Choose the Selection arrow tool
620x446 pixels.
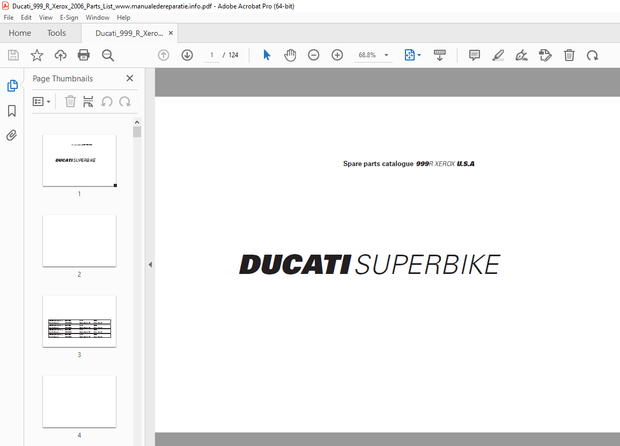point(267,55)
